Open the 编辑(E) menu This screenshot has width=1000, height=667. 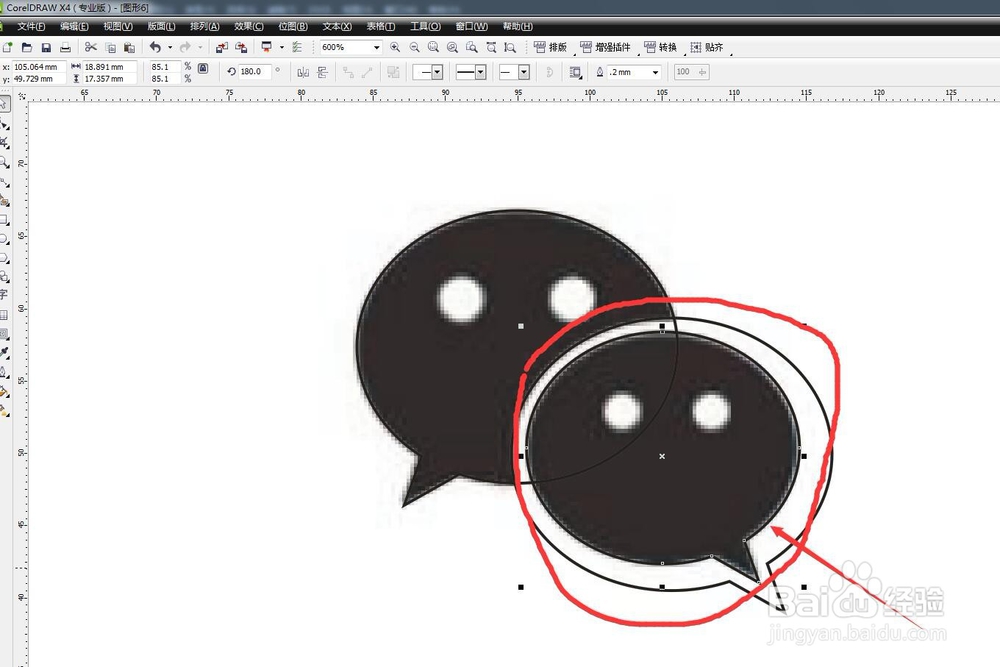coord(74,26)
